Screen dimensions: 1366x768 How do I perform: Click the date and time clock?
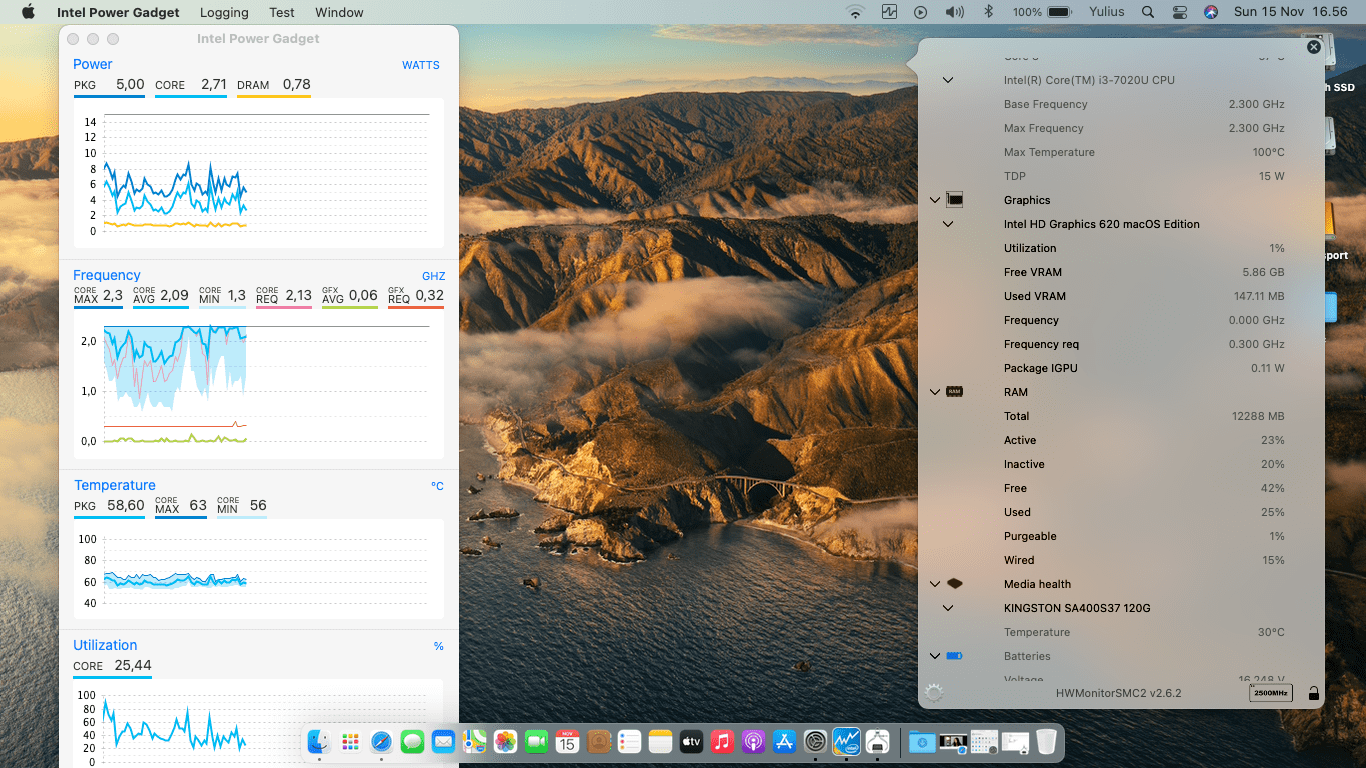coord(1290,12)
